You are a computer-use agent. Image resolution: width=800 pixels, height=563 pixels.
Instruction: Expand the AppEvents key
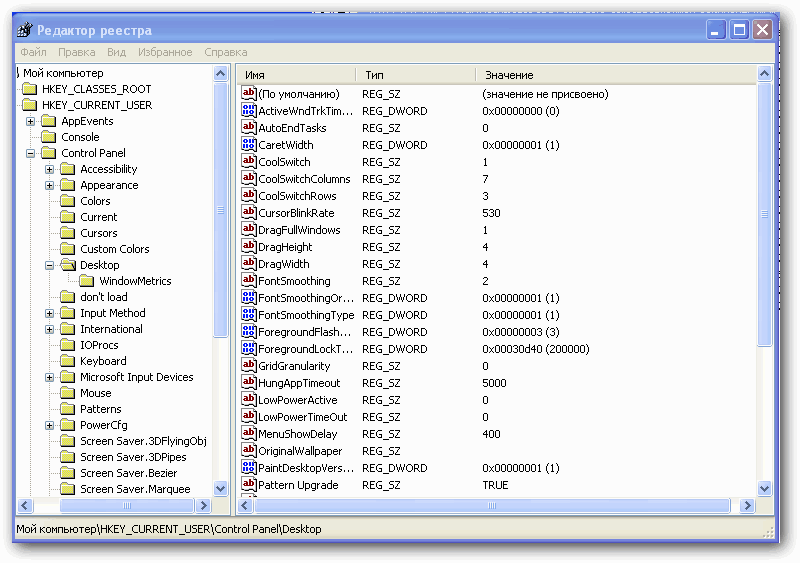tap(31, 121)
